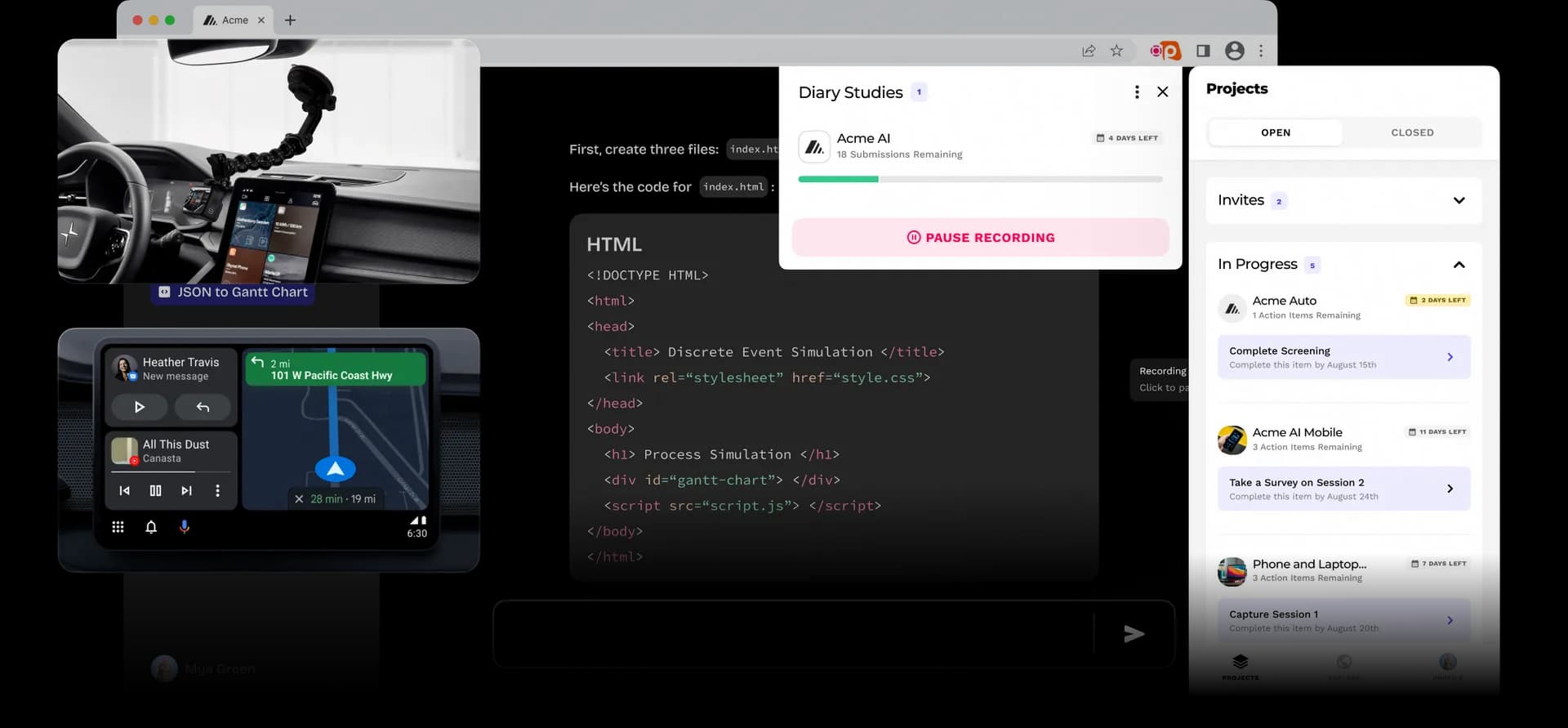Click the recording extension icon in browser toolbar
Screen dimensions: 1568x728
click(x=1165, y=51)
